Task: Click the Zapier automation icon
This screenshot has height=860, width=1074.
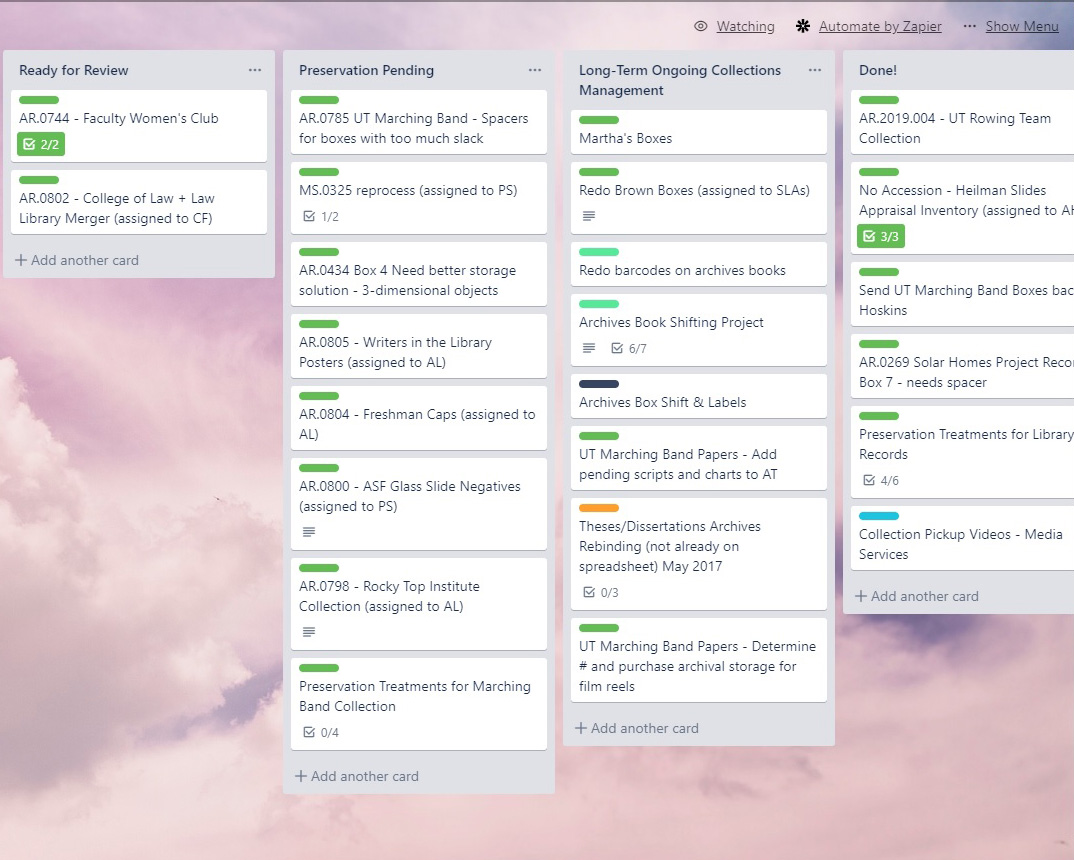Action: [803, 26]
